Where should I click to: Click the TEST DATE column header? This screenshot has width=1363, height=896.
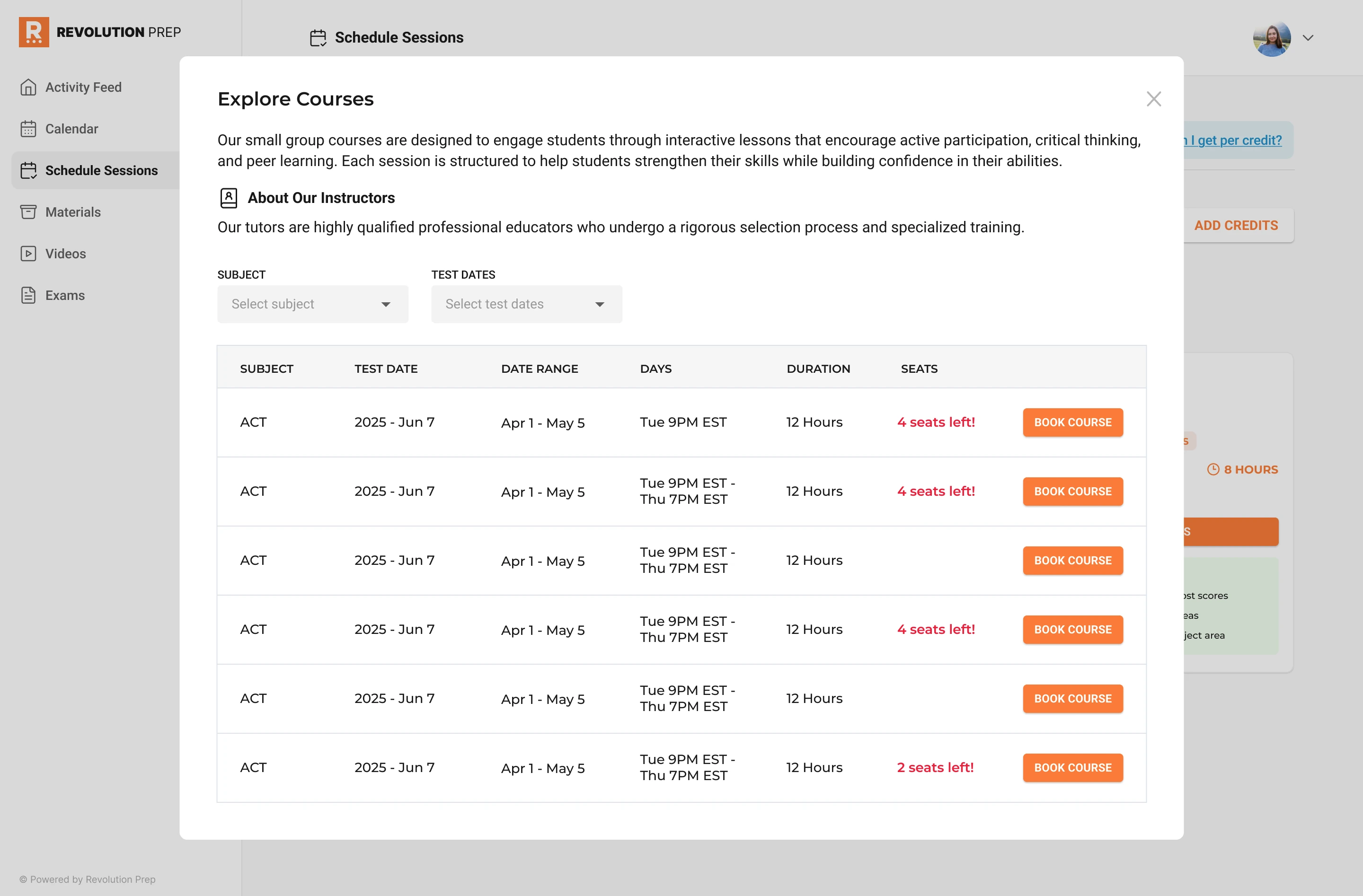click(386, 369)
